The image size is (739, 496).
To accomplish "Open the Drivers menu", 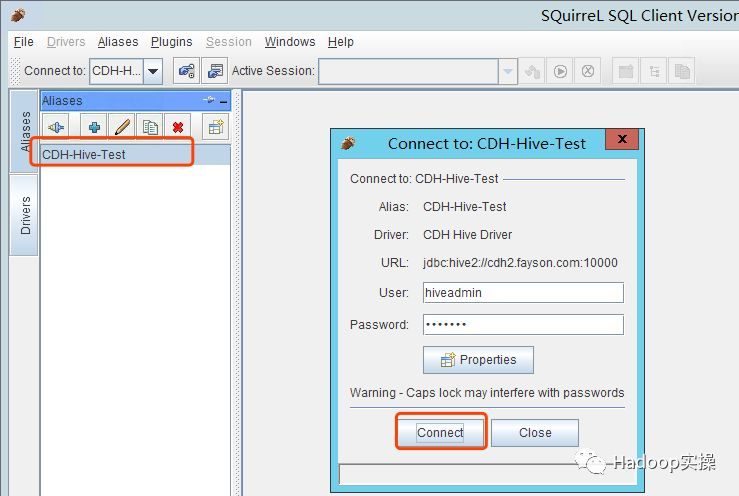I will coord(66,42).
